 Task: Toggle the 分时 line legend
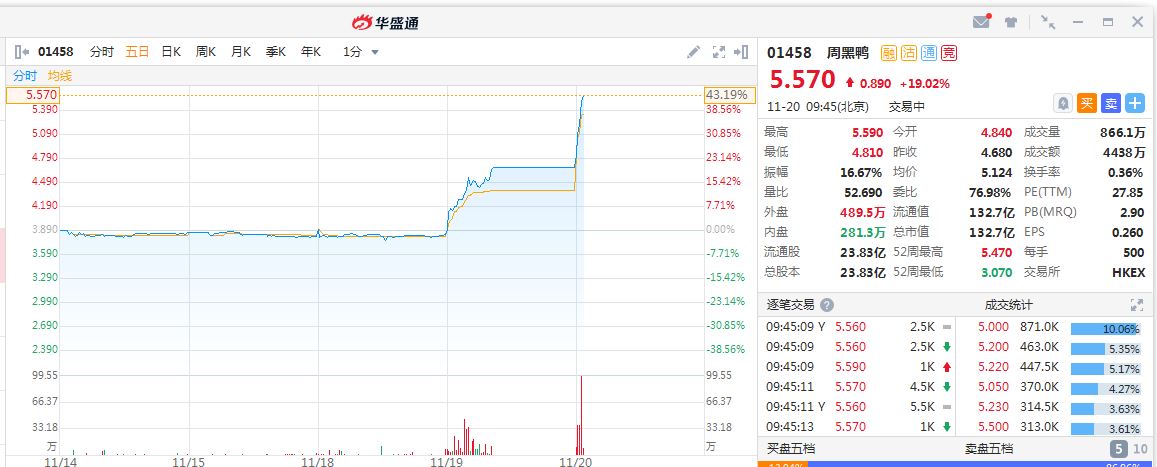pyautogui.click(x=25, y=76)
